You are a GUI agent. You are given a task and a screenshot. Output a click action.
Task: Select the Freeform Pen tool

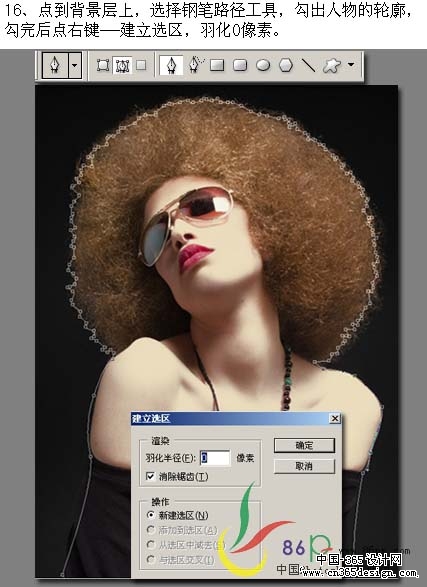point(196,65)
